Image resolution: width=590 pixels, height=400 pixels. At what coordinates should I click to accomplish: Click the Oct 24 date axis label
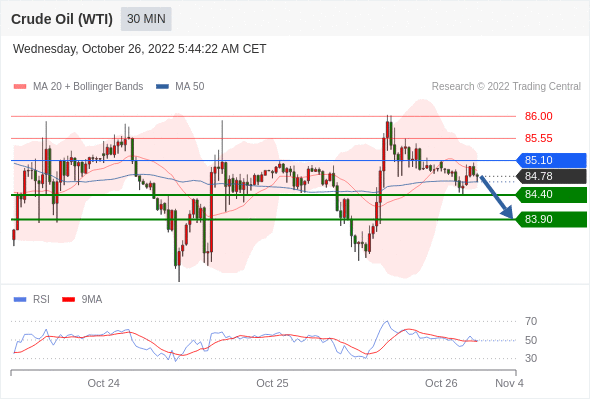click(x=103, y=383)
